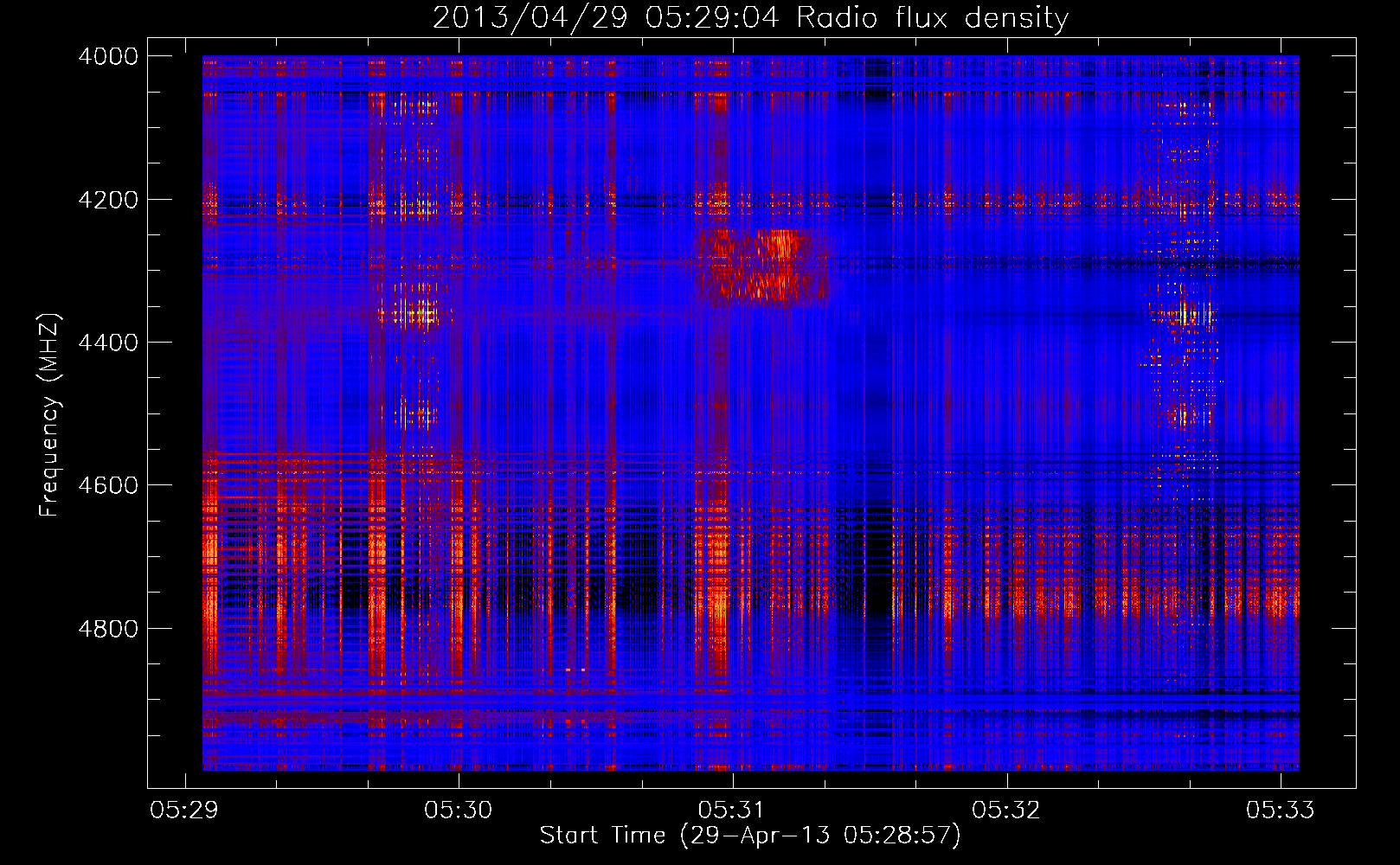Click the 05:33 time axis label
1400x865 pixels.
pyautogui.click(x=1280, y=810)
